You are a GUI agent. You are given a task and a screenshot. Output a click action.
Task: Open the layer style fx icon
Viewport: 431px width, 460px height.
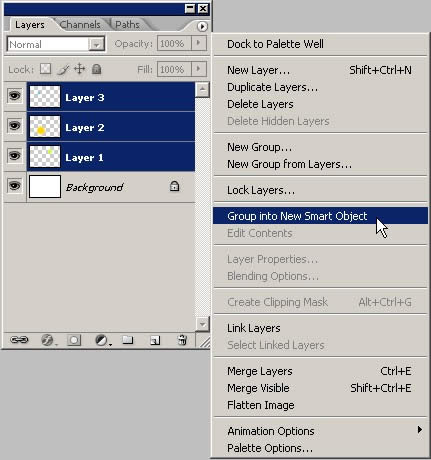pyautogui.click(x=47, y=340)
